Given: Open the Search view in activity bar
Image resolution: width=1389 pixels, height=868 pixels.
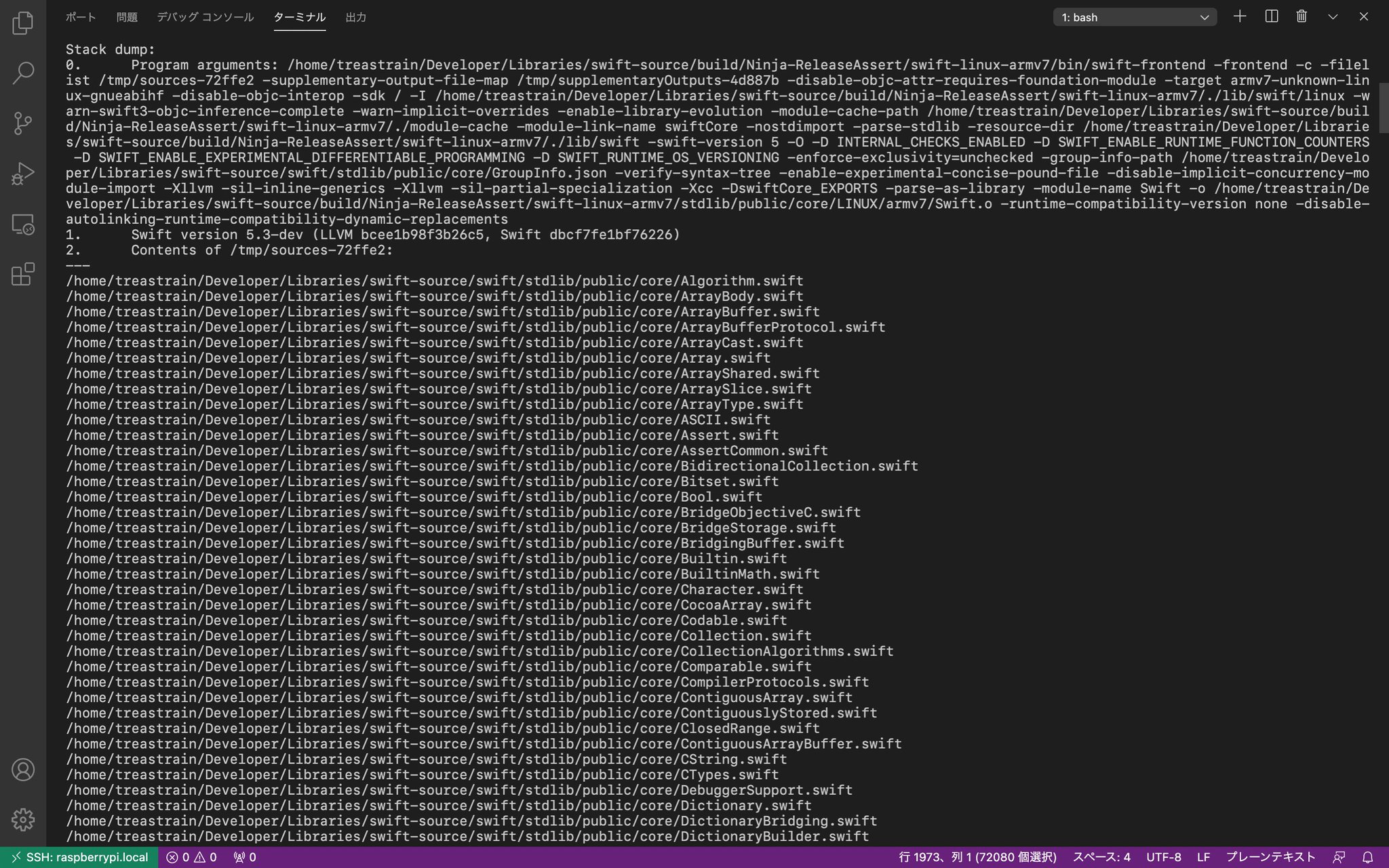Looking at the screenshot, I should click(22, 73).
